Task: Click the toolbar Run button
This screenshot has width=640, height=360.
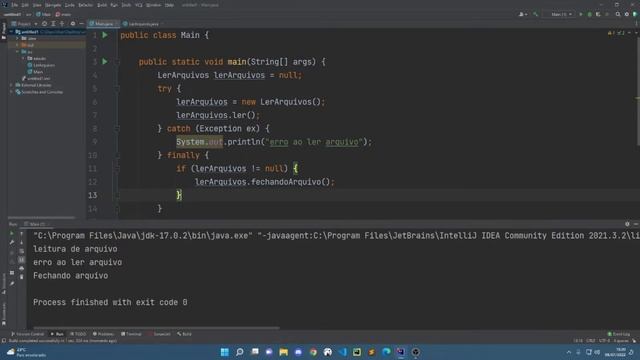Action: click(x=581, y=14)
